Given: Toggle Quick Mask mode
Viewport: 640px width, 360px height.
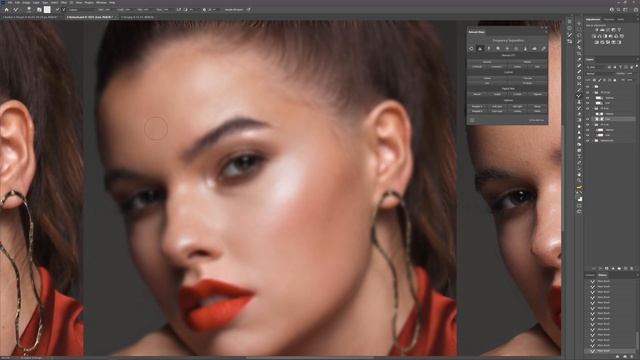Looking at the screenshot, I should tap(579, 205).
